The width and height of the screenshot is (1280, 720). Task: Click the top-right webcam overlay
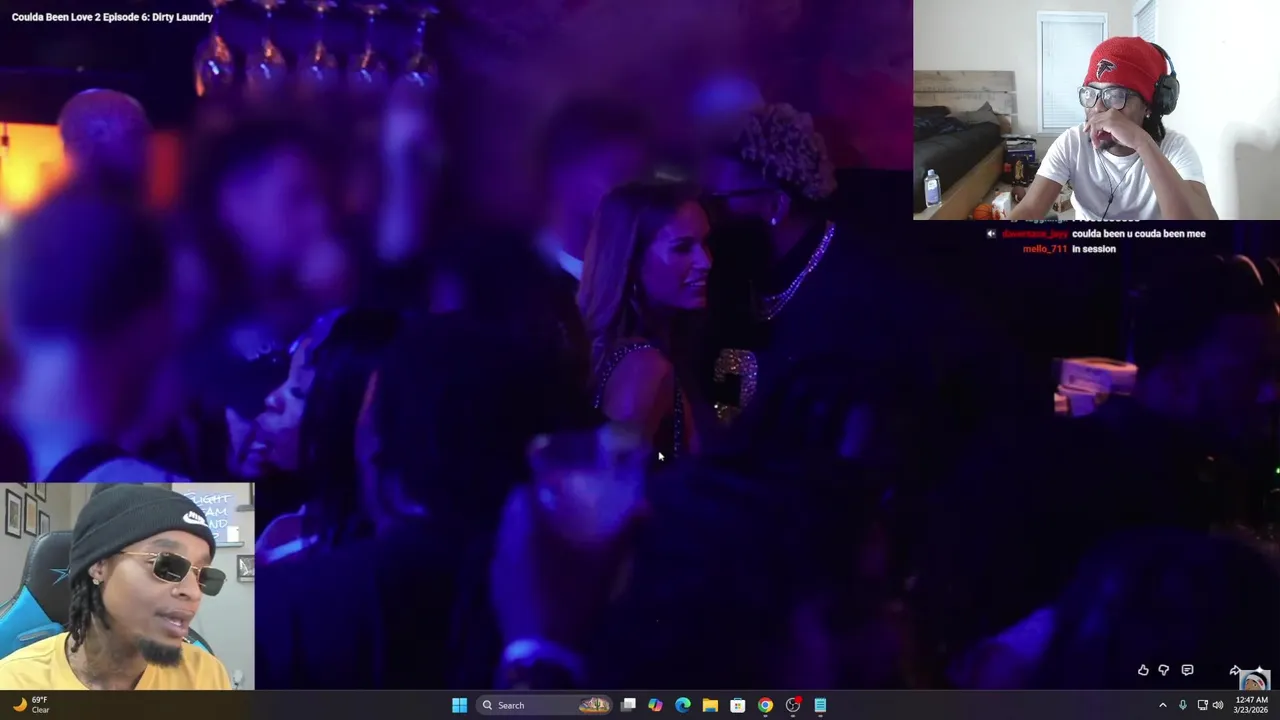point(1096,110)
